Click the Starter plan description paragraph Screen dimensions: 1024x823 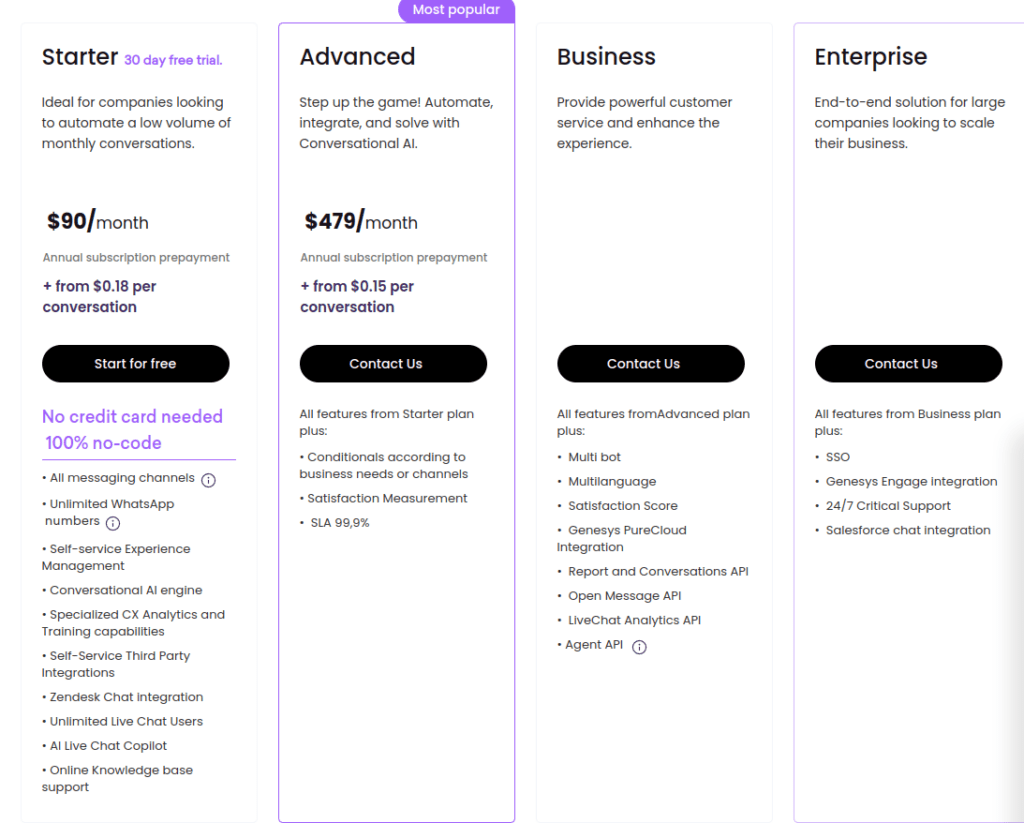pos(136,123)
